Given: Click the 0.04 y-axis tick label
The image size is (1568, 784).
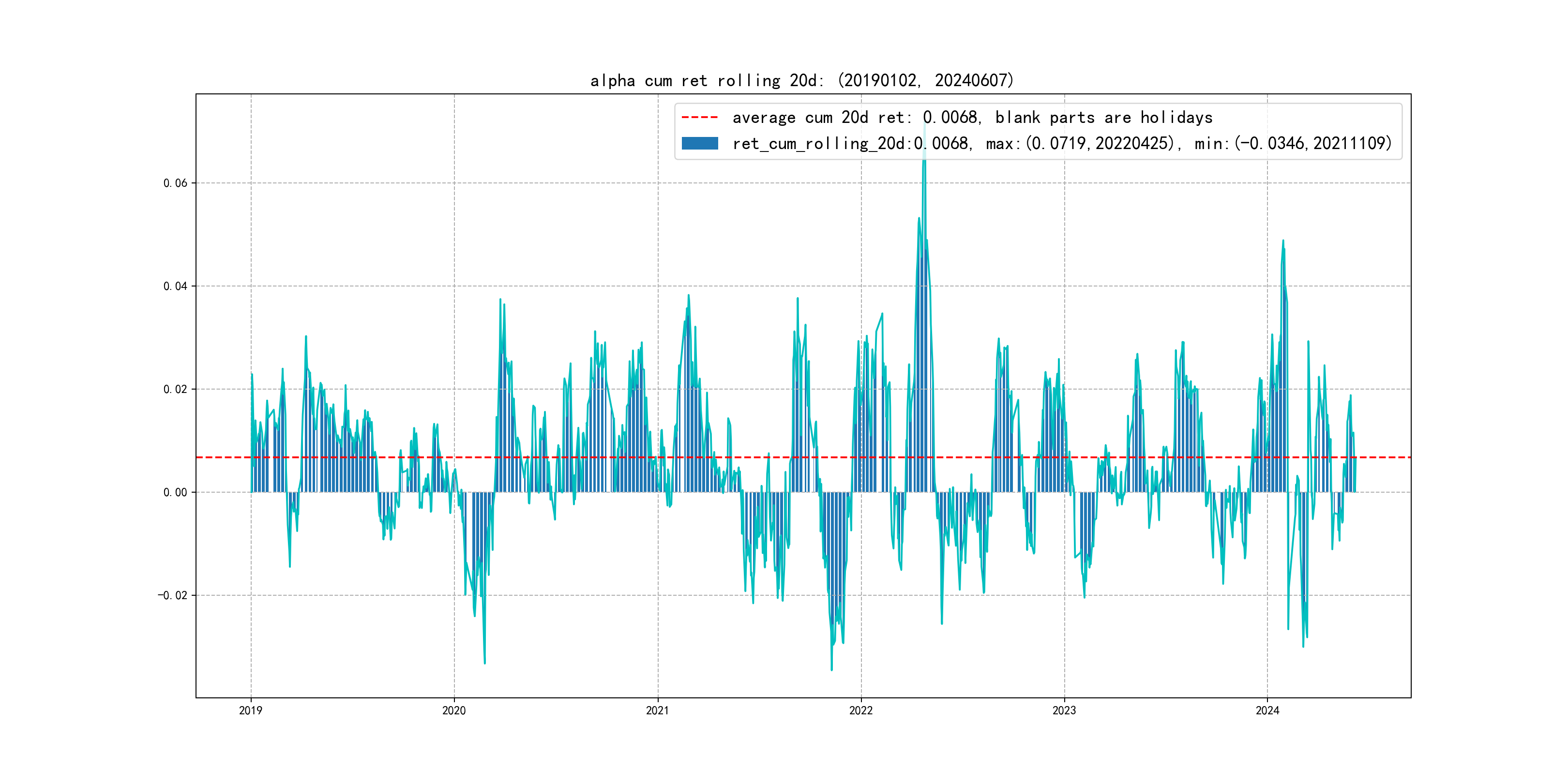Looking at the screenshot, I should tap(175, 286).
